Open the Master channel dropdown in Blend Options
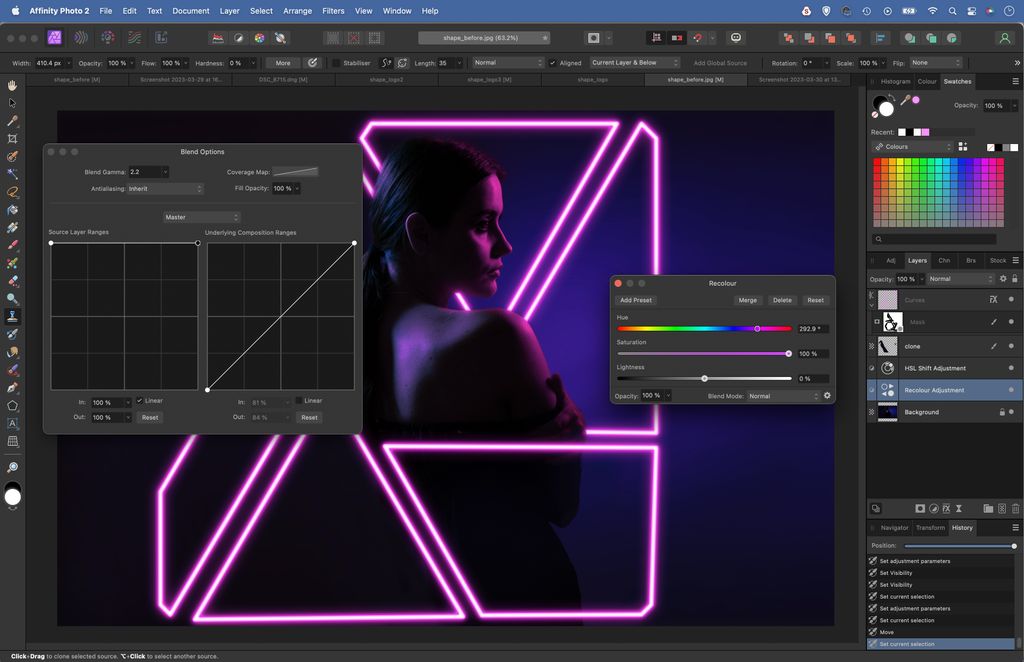Image resolution: width=1024 pixels, height=662 pixels. [200, 216]
